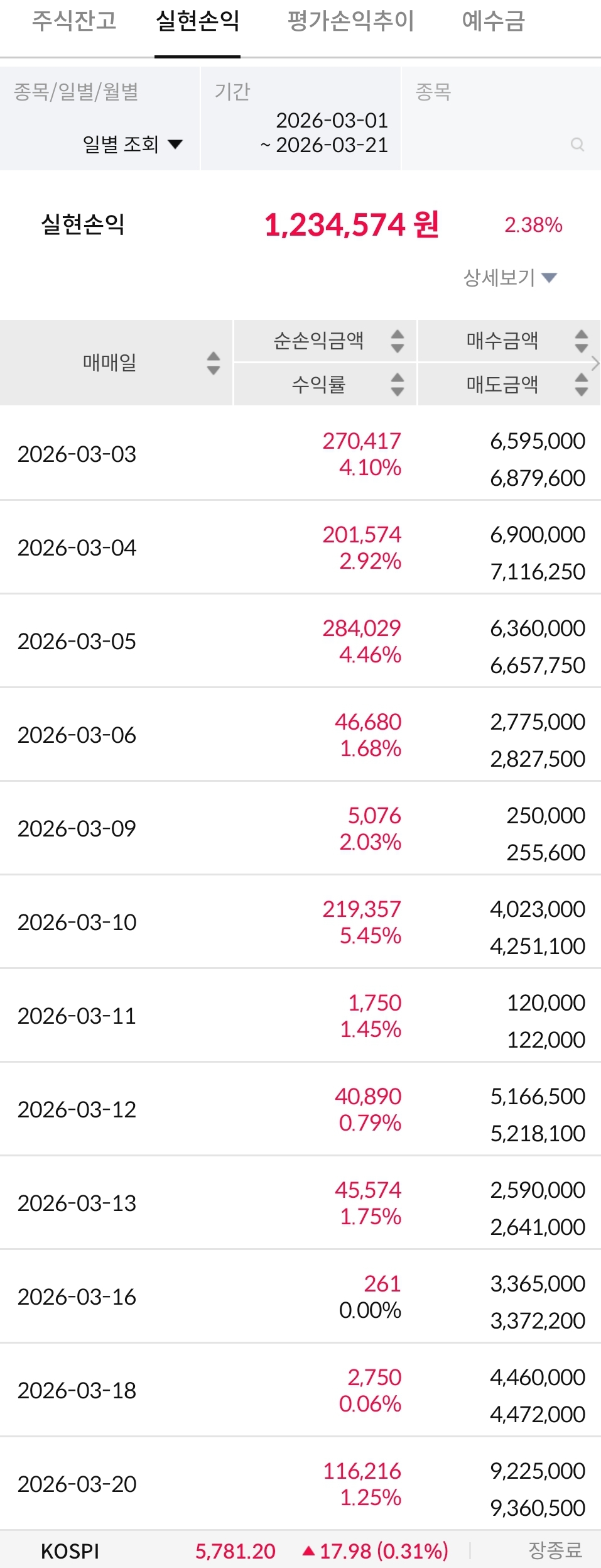The image size is (601, 1568).
Task: Open the 2026-03-03 trade row
Action: [x=300, y=454]
